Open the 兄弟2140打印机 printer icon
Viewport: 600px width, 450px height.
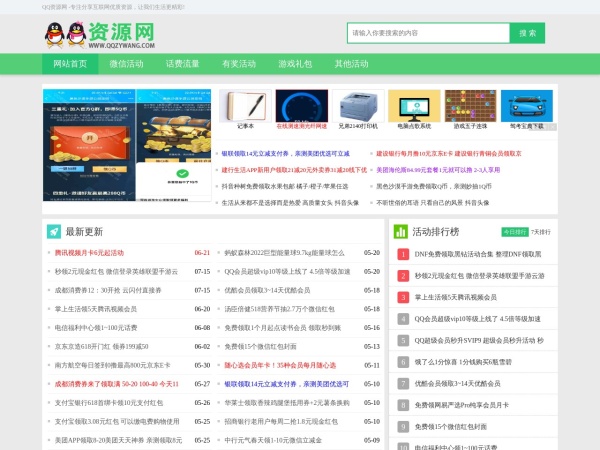pyautogui.click(x=358, y=106)
